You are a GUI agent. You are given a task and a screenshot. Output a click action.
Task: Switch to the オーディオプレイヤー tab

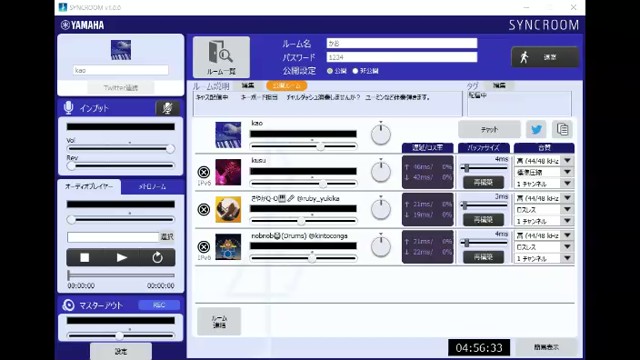tap(89, 187)
